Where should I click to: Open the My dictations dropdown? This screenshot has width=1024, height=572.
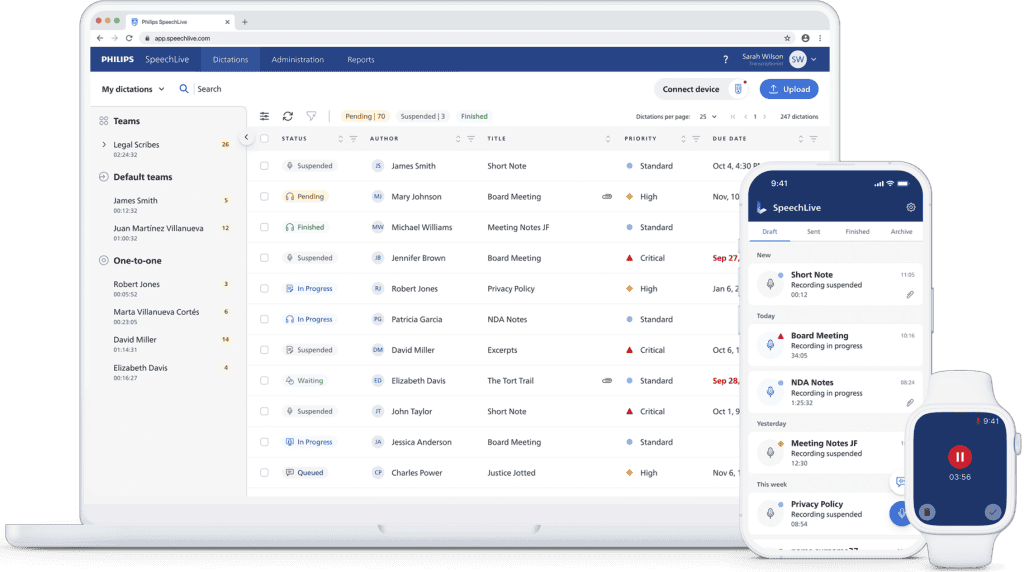(133, 89)
